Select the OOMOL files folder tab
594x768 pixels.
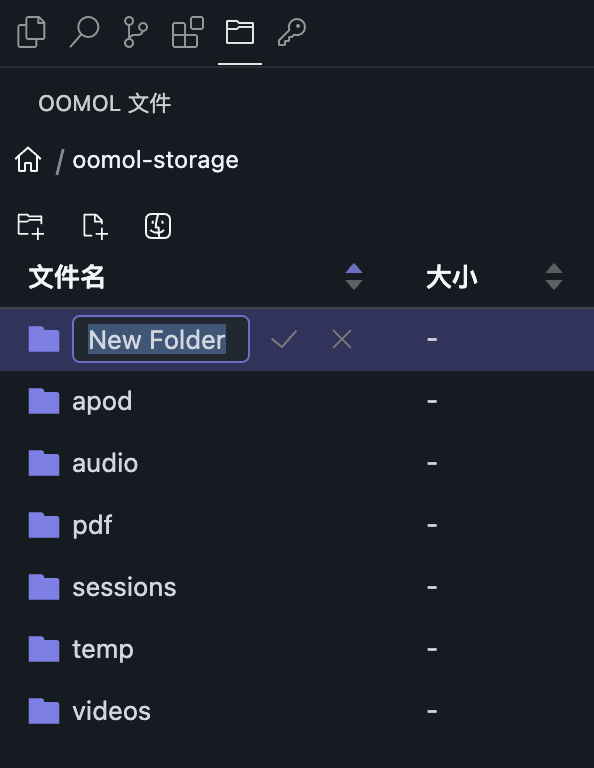(239, 32)
